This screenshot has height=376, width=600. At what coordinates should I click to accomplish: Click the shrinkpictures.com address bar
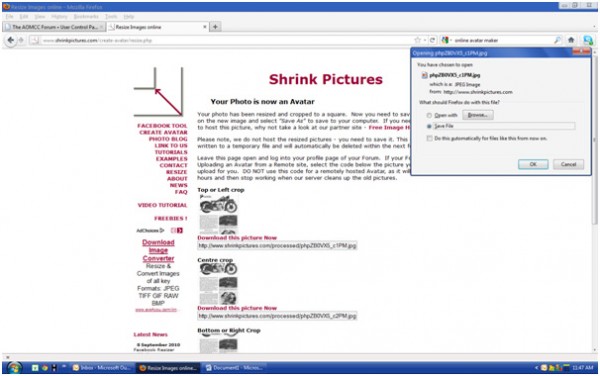pos(226,40)
